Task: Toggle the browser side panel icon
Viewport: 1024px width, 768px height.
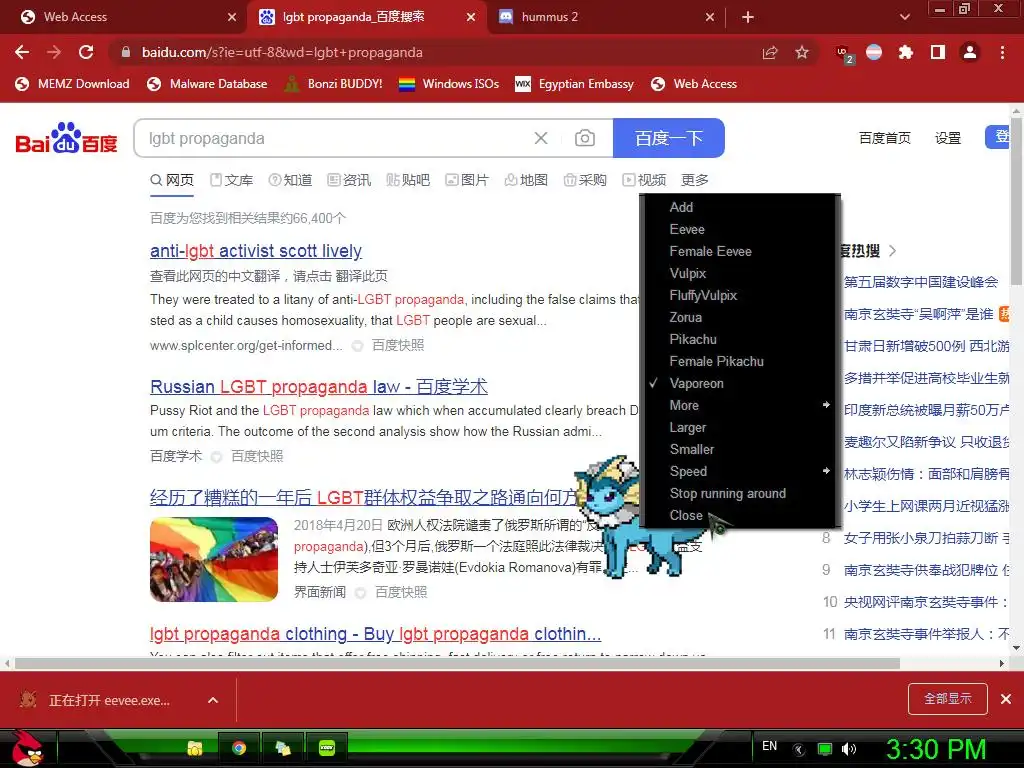Action: 938,52
